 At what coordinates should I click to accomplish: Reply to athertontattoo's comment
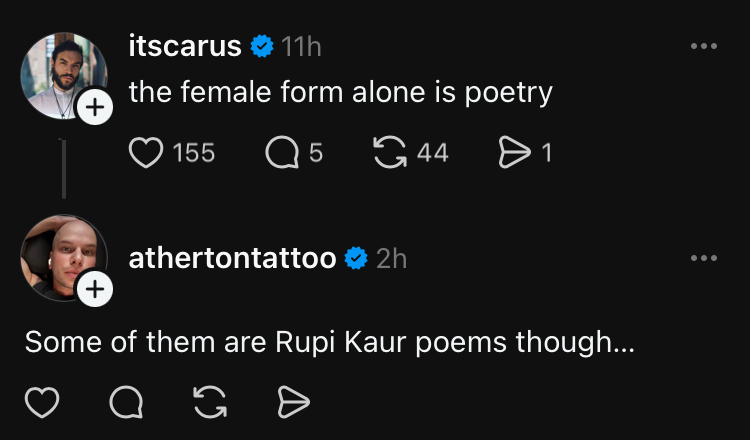[x=125, y=403]
